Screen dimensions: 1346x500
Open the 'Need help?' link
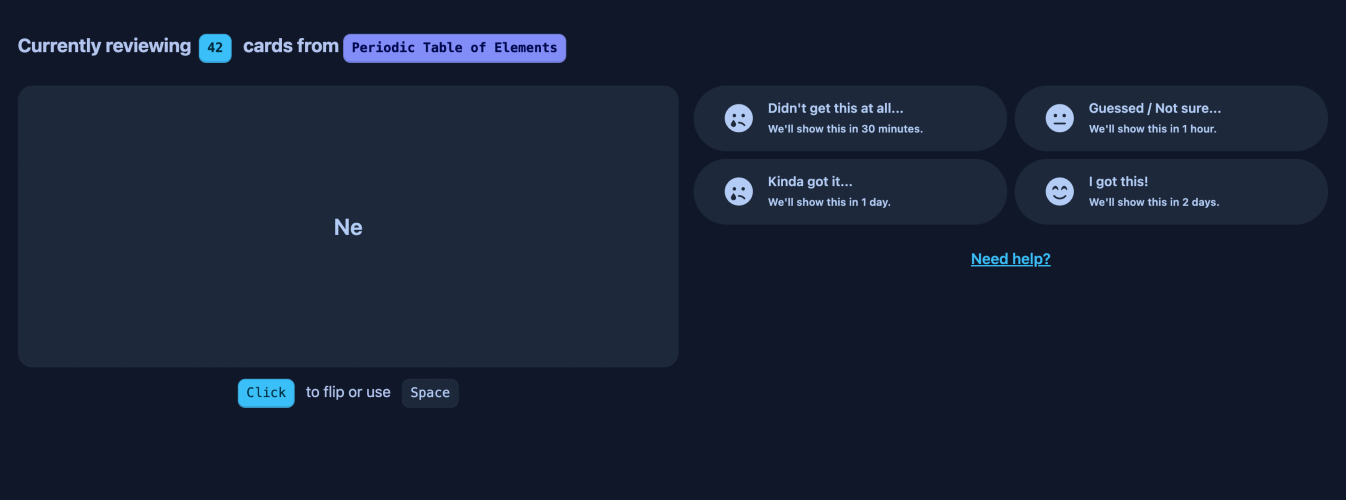pyautogui.click(x=1010, y=259)
